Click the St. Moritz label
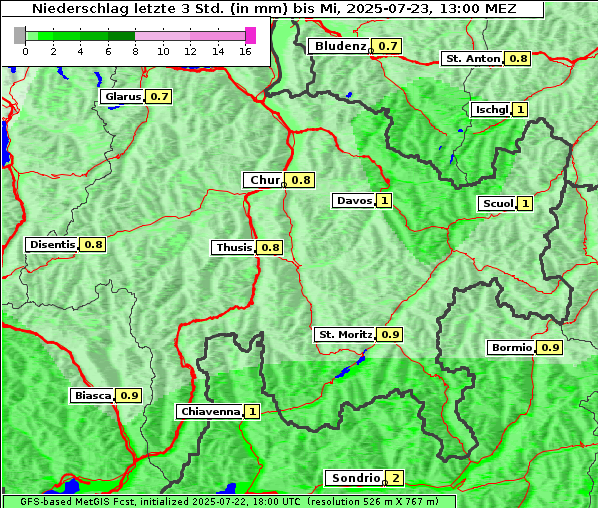This screenshot has height=508, width=598. tap(344, 334)
